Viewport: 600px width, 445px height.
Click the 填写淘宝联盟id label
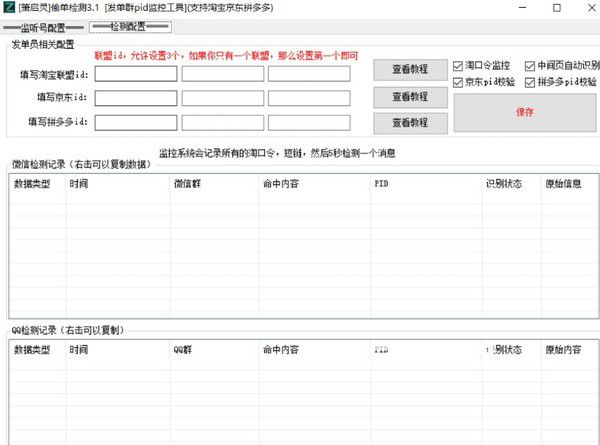click(x=54, y=75)
